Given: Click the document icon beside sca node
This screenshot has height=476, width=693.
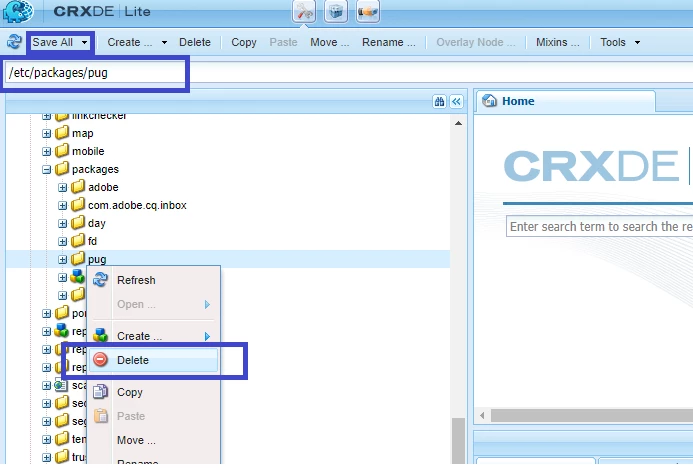Looking at the screenshot, I should (61, 385).
